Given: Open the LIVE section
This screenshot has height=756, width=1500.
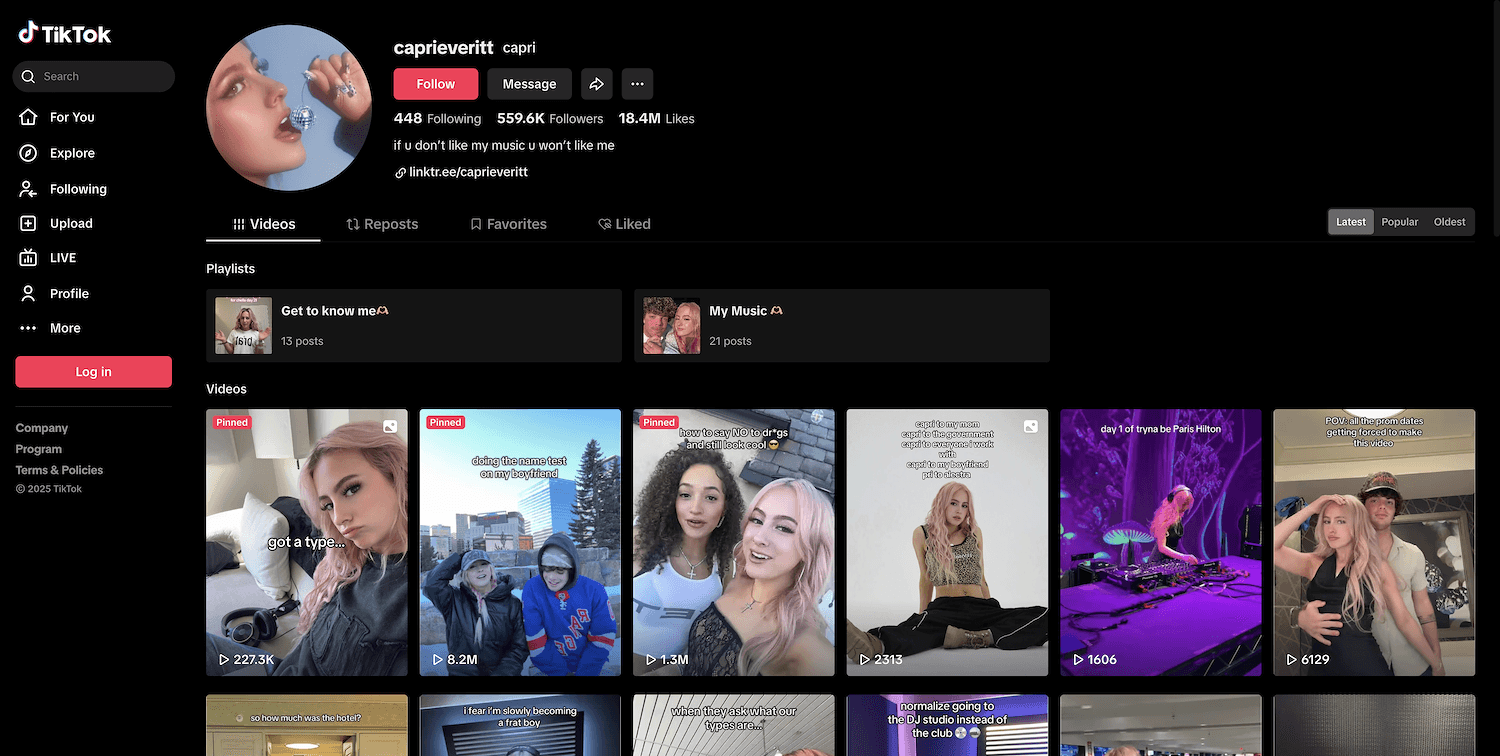Looking at the screenshot, I should [62, 258].
